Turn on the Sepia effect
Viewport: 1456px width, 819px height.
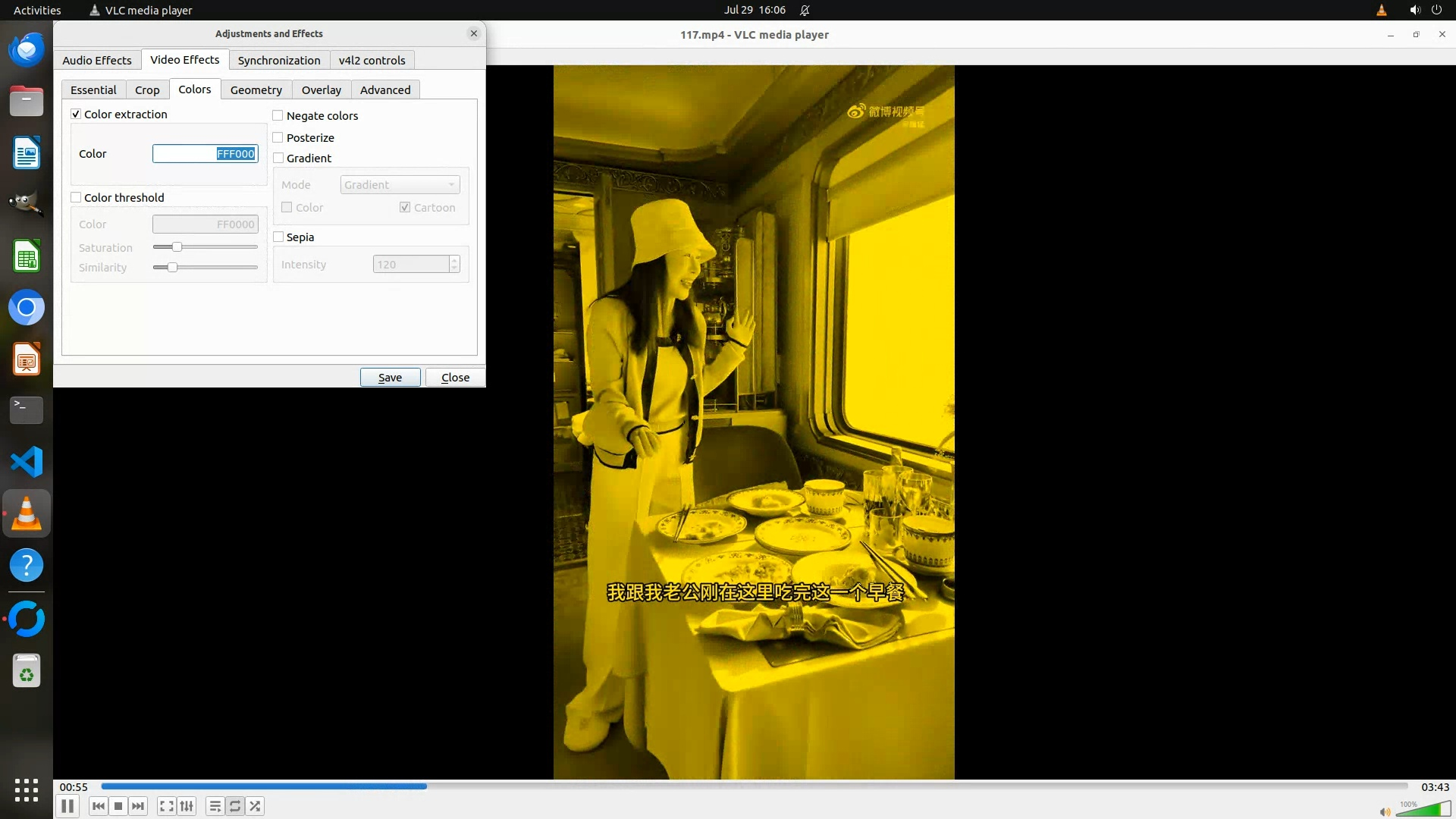pos(278,237)
